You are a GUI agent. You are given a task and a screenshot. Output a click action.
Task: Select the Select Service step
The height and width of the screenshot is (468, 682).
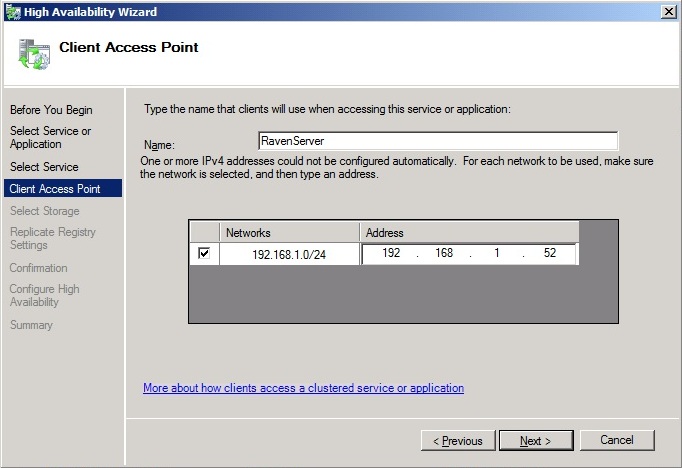(44, 167)
